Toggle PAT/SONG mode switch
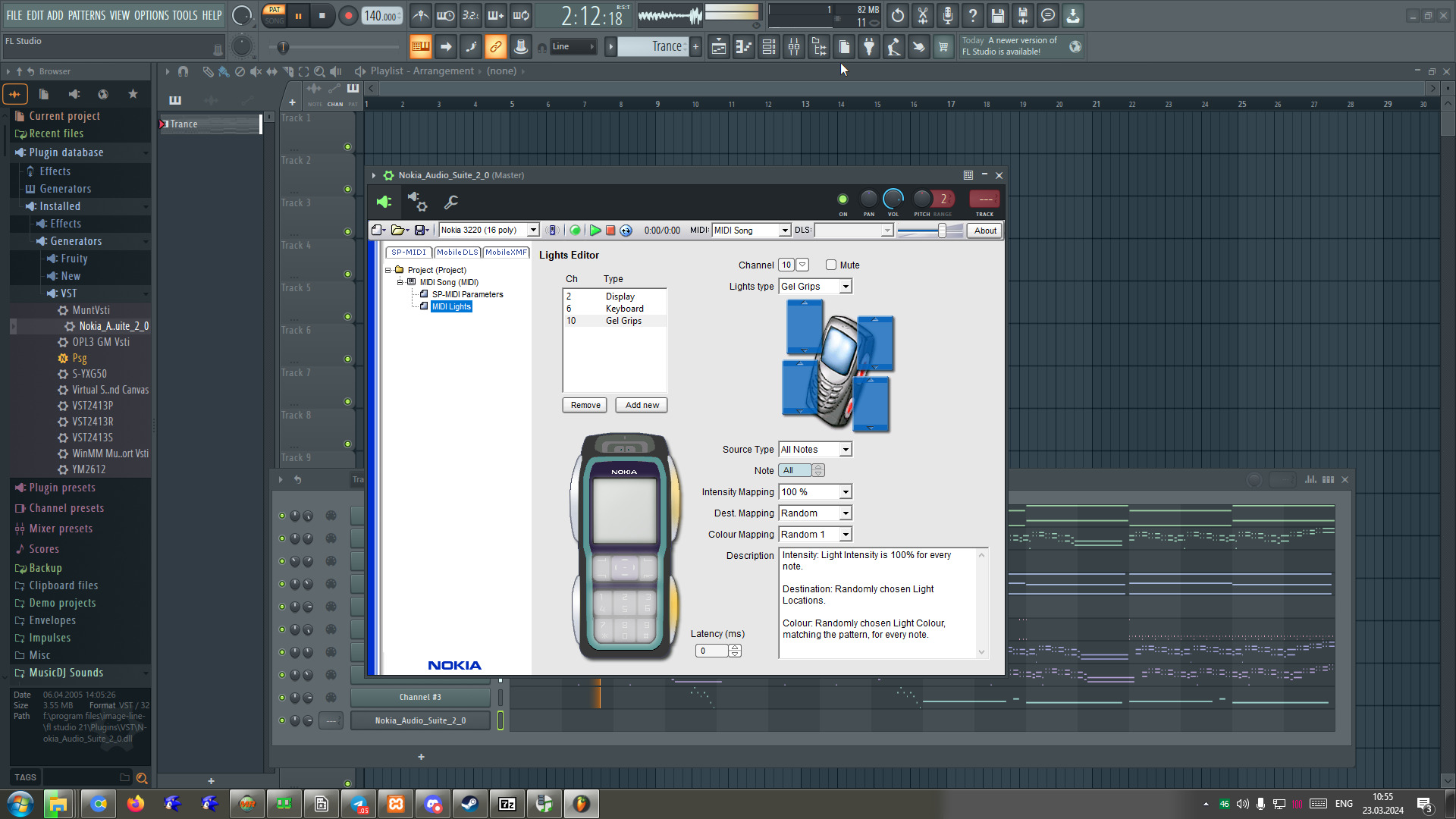This screenshot has width=1456, height=819. click(275, 15)
